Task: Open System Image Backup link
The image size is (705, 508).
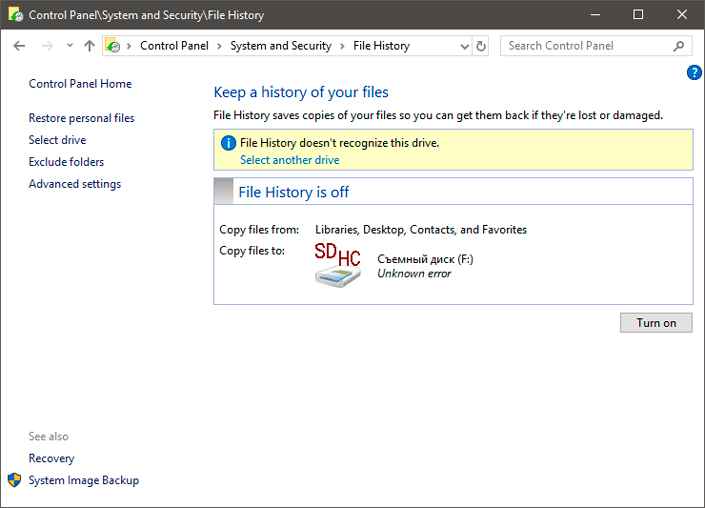Action: 84,480
